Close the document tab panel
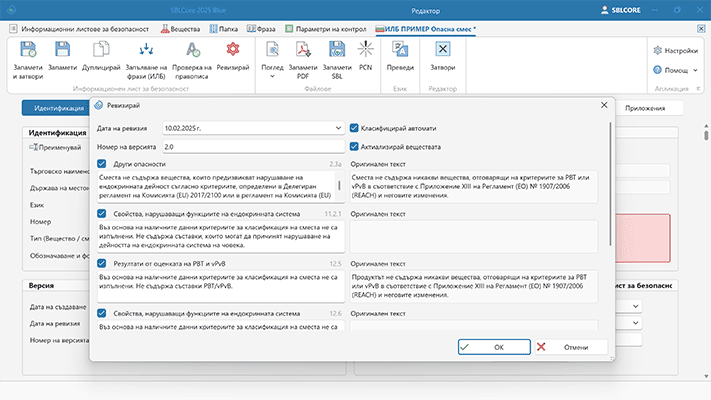Viewport: 711px width, 400px height. 701,29
